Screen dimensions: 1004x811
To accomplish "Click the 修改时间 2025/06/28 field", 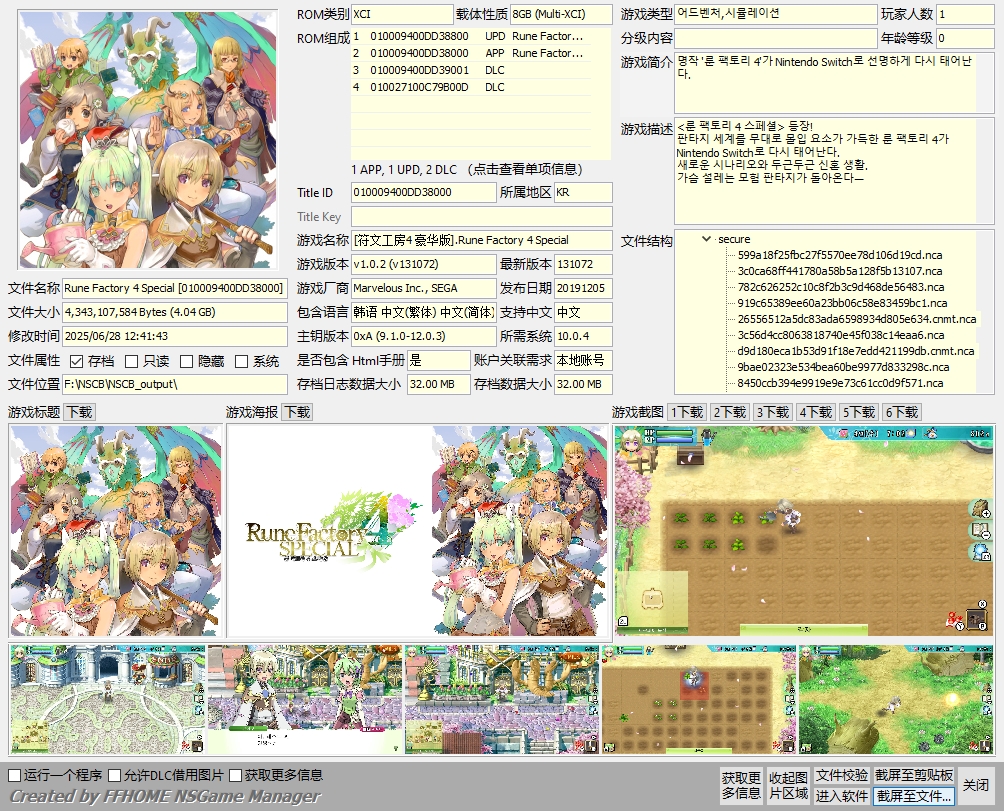I will click(175, 336).
